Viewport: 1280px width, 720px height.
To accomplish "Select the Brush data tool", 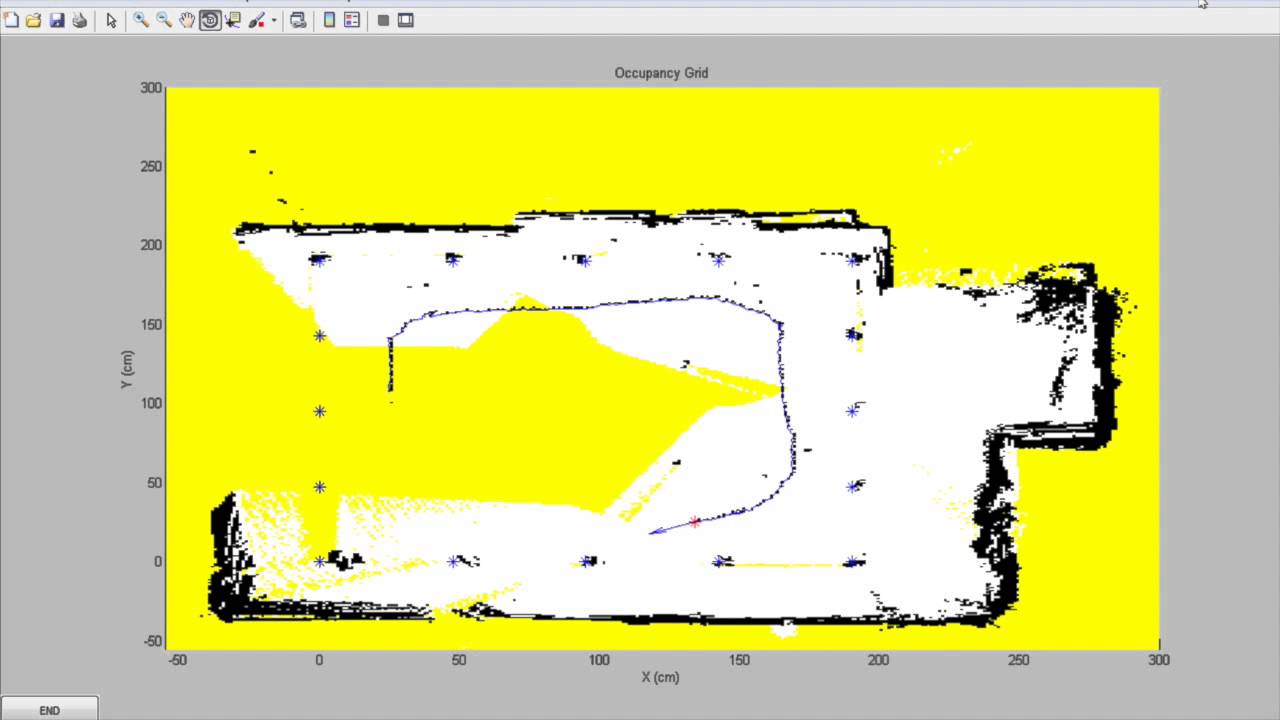I will (257, 20).
